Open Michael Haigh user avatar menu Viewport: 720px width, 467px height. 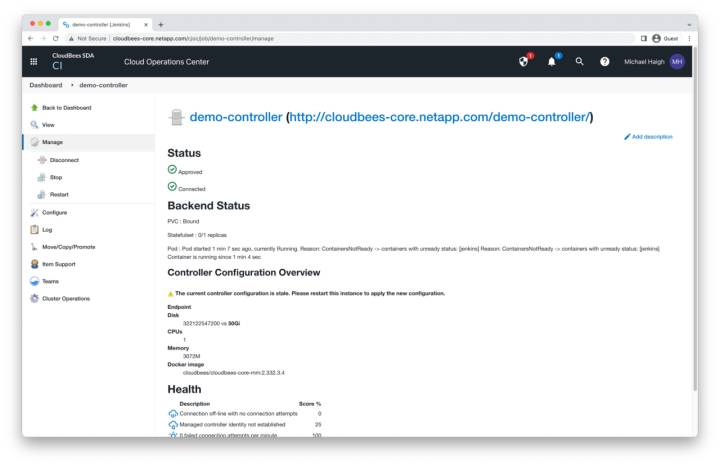point(677,61)
